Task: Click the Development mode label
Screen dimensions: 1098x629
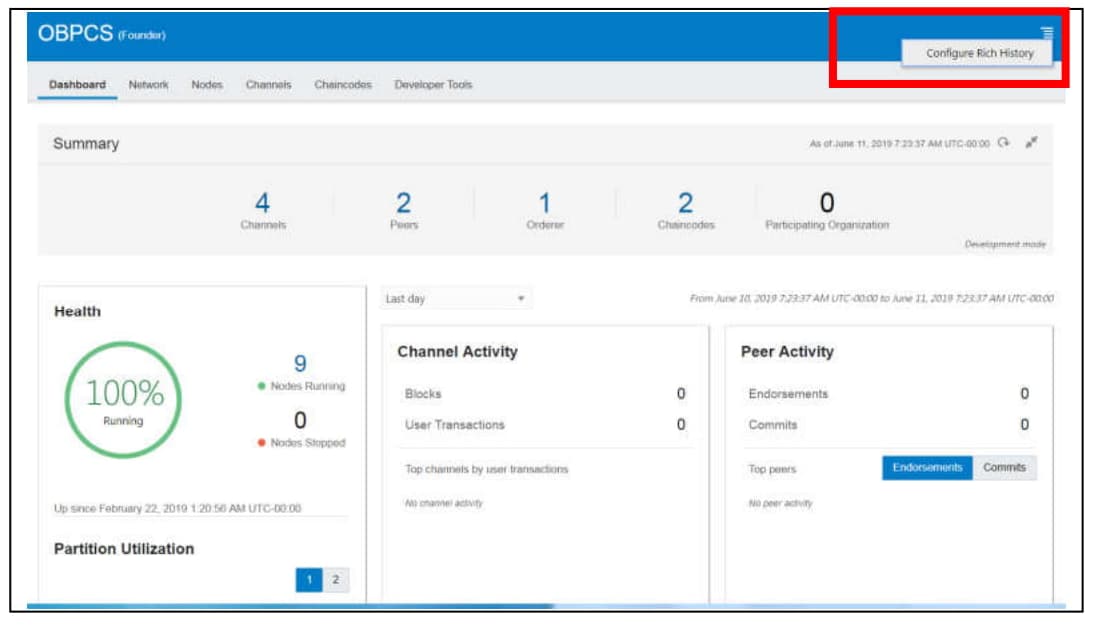Action: coord(1005,244)
